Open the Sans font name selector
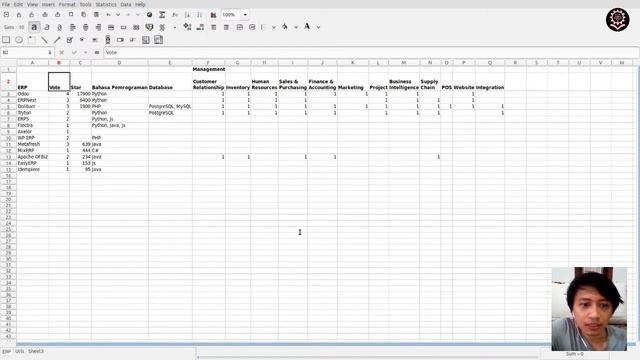 tap(9, 27)
